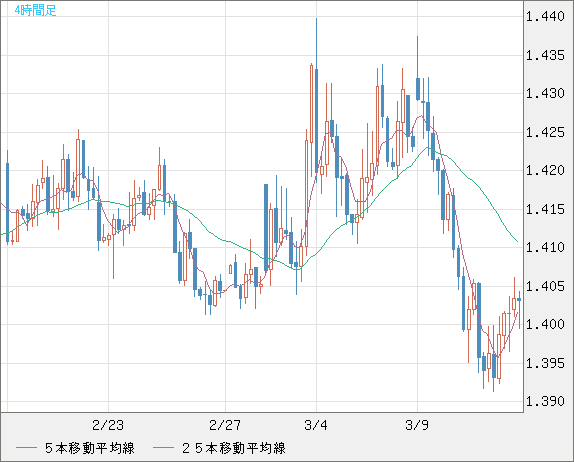This screenshot has height=462, width=574.
Task: Click the 1.420 price axis label
Action: pos(545,170)
